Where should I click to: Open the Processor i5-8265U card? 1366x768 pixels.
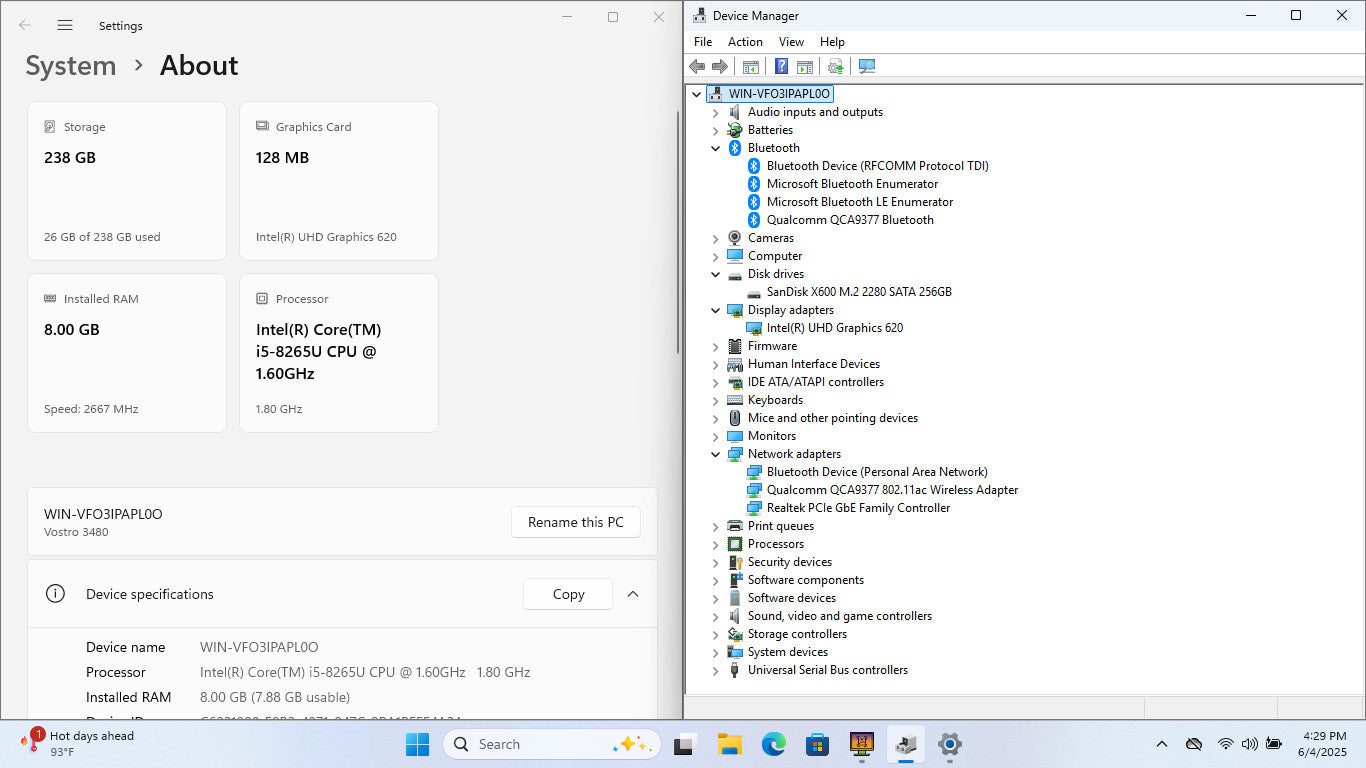click(339, 353)
